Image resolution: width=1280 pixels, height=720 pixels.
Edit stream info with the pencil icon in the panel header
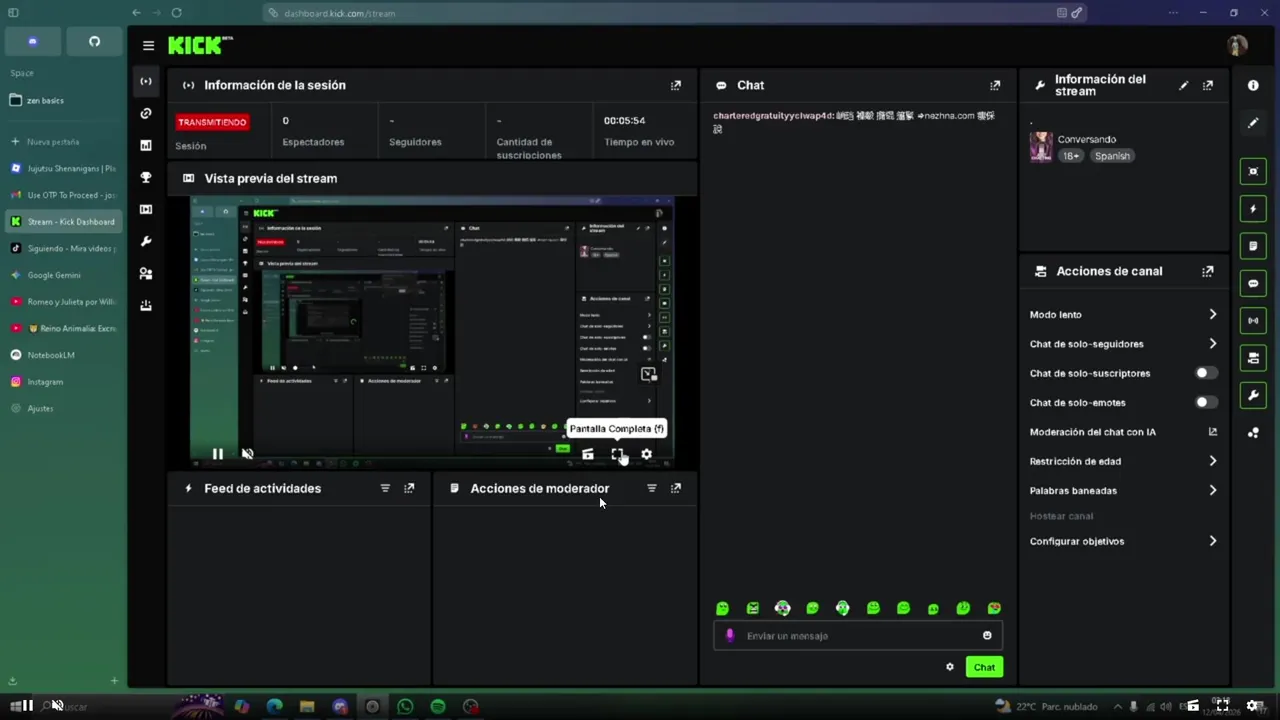(x=1184, y=85)
